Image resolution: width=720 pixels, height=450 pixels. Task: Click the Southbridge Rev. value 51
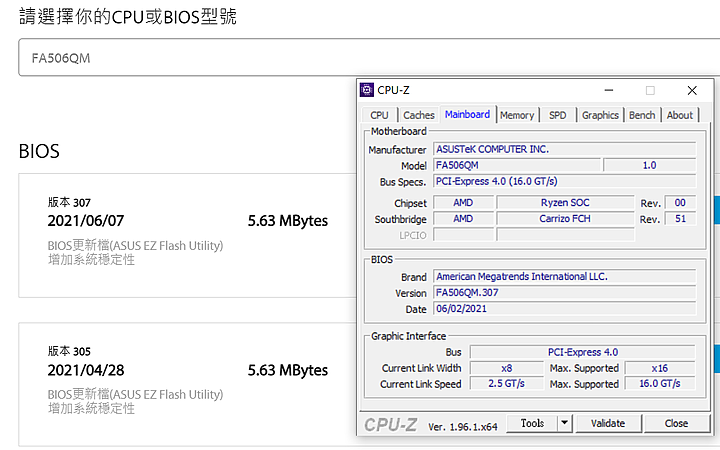click(x=680, y=219)
